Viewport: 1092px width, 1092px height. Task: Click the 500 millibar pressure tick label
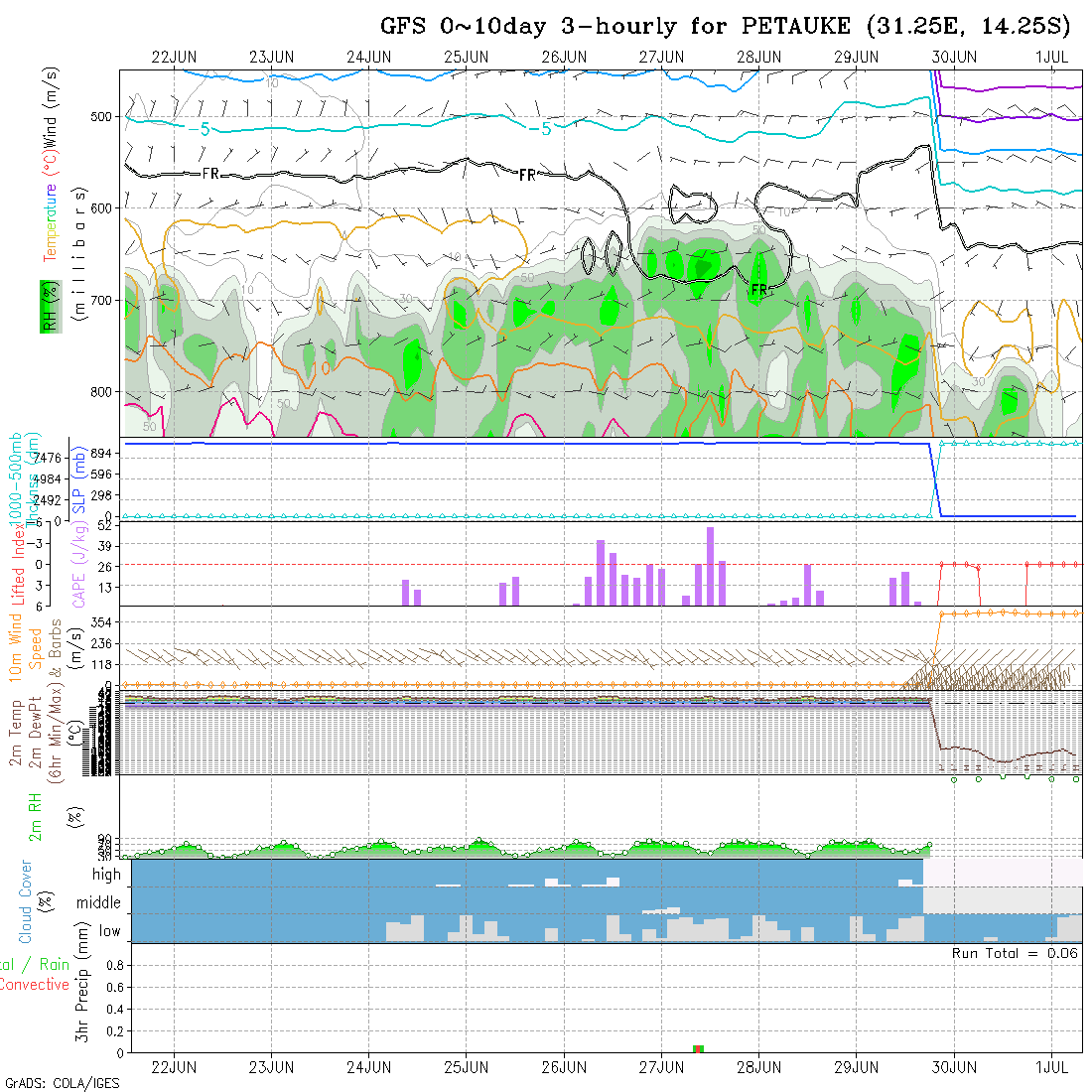tap(106, 117)
